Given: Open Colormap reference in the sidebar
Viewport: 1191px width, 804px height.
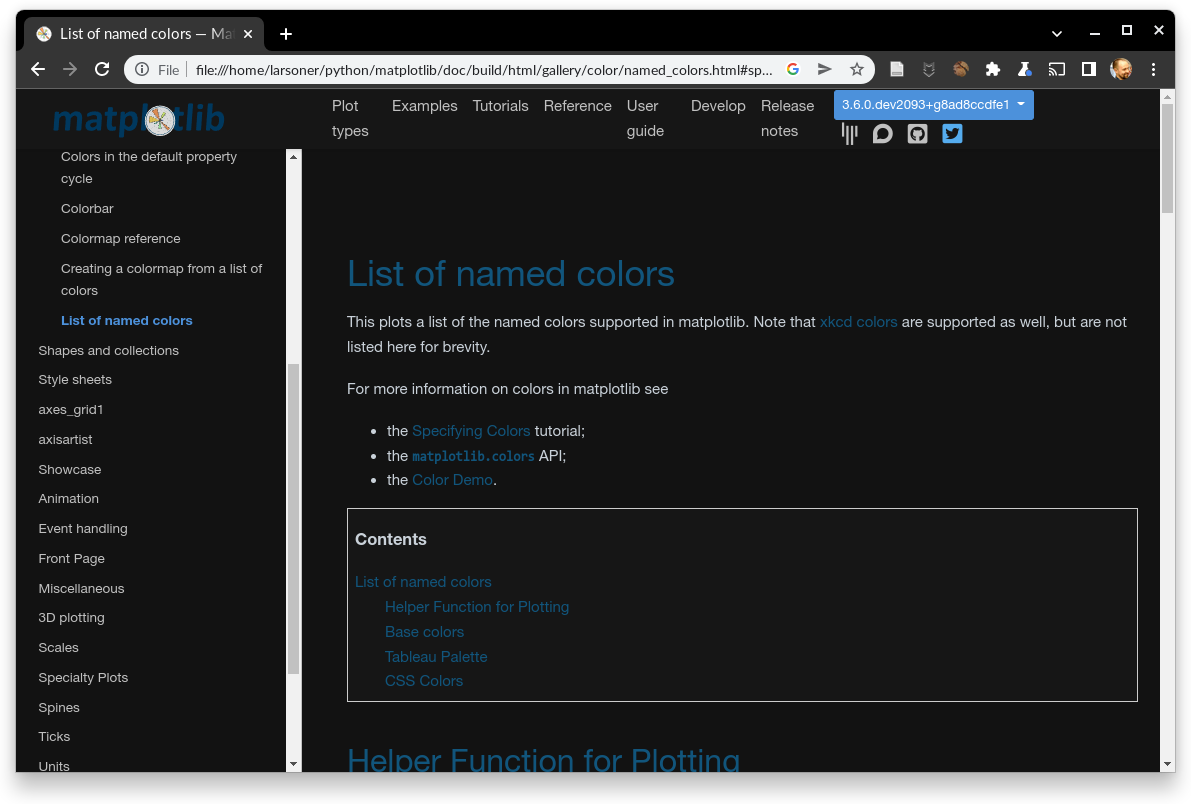Looking at the screenshot, I should pyautogui.click(x=121, y=239).
